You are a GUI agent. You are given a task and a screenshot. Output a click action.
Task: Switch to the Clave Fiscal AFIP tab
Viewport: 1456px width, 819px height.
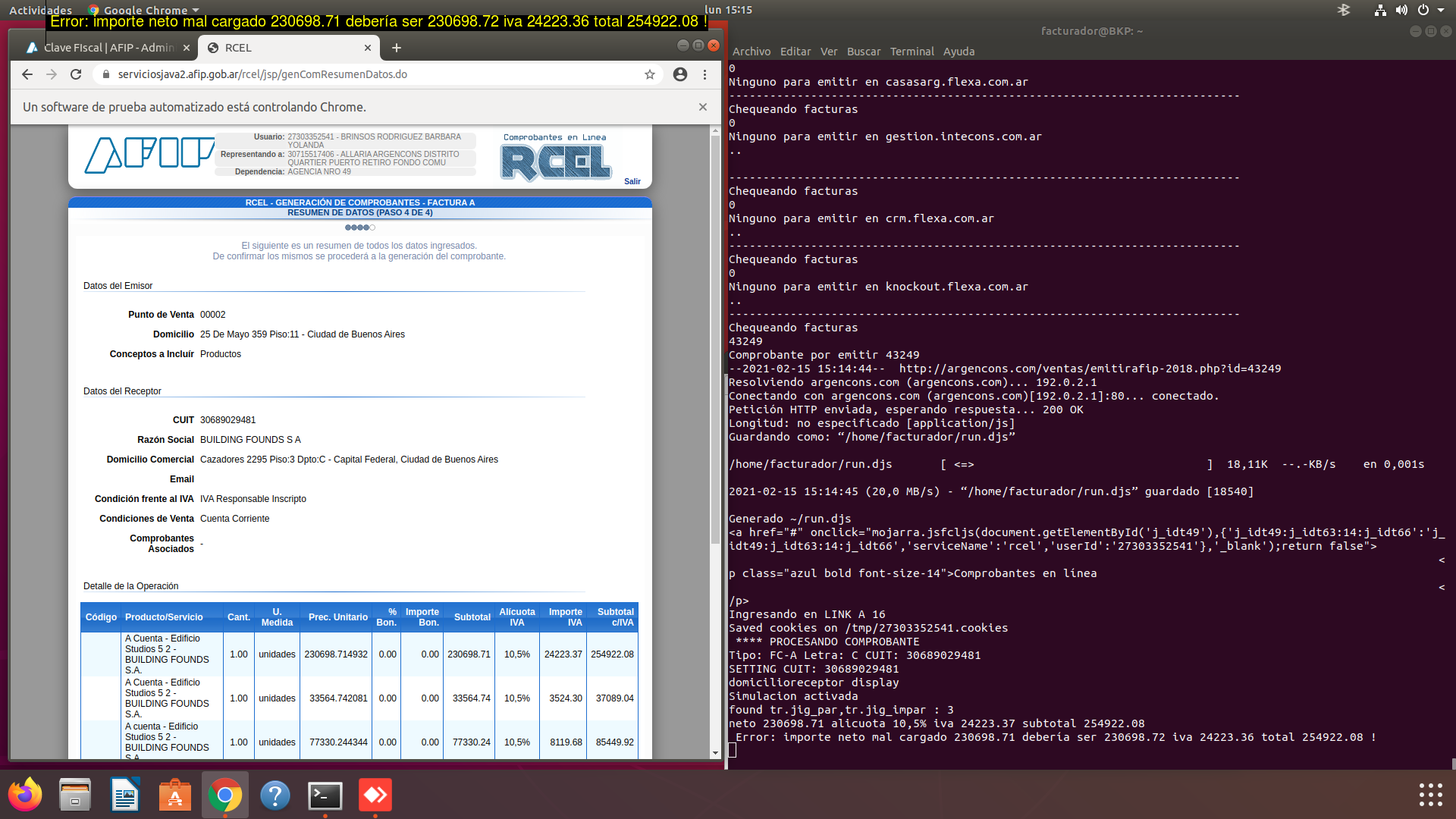pyautogui.click(x=108, y=48)
